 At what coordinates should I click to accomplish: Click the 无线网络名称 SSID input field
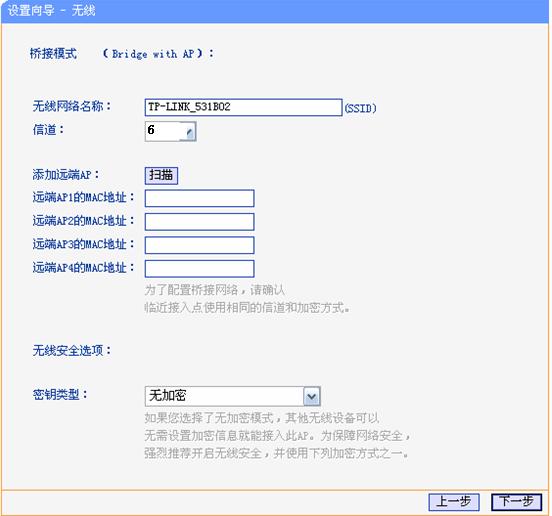(x=243, y=107)
